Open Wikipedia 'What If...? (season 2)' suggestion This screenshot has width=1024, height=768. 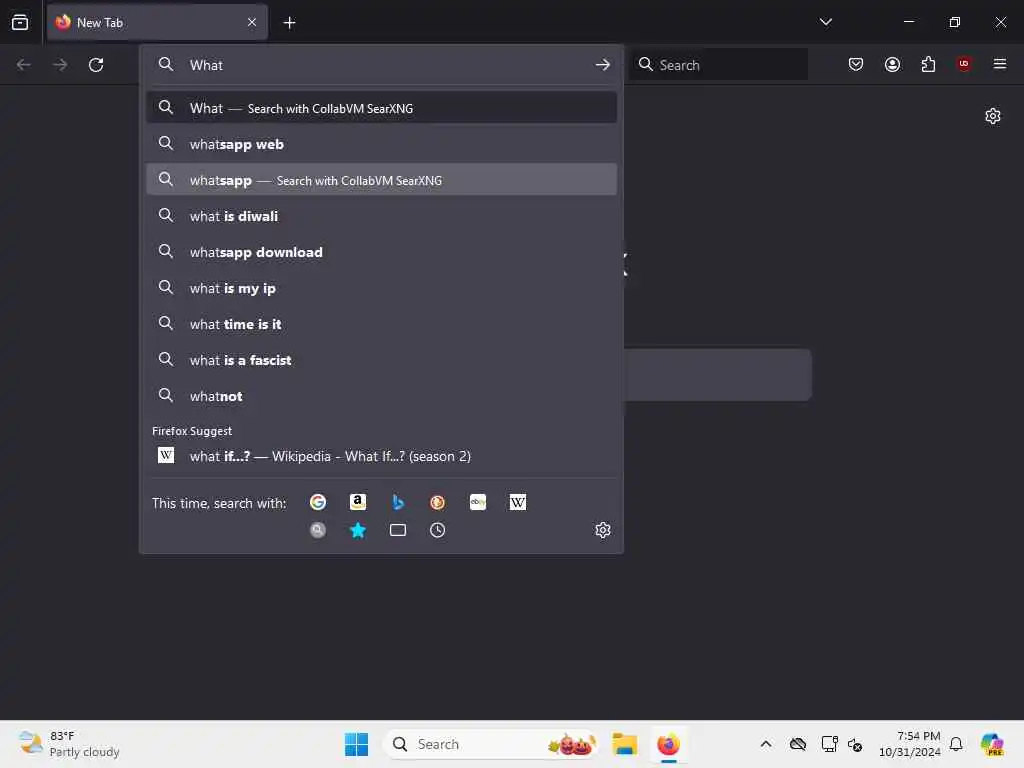tap(381, 456)
